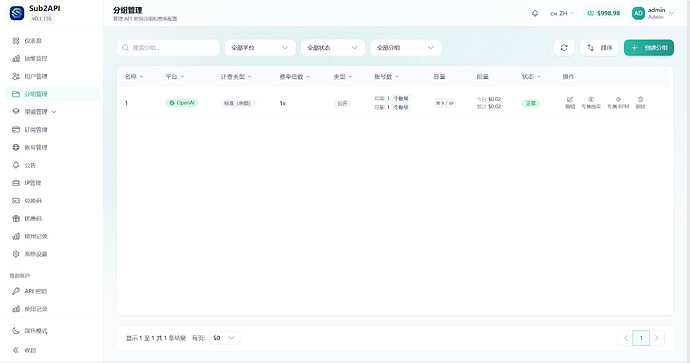This screenshot has height=363, width=690.
Task: Open 账号管理 account management
Action: pyautogui.click(x=51, y=147)
